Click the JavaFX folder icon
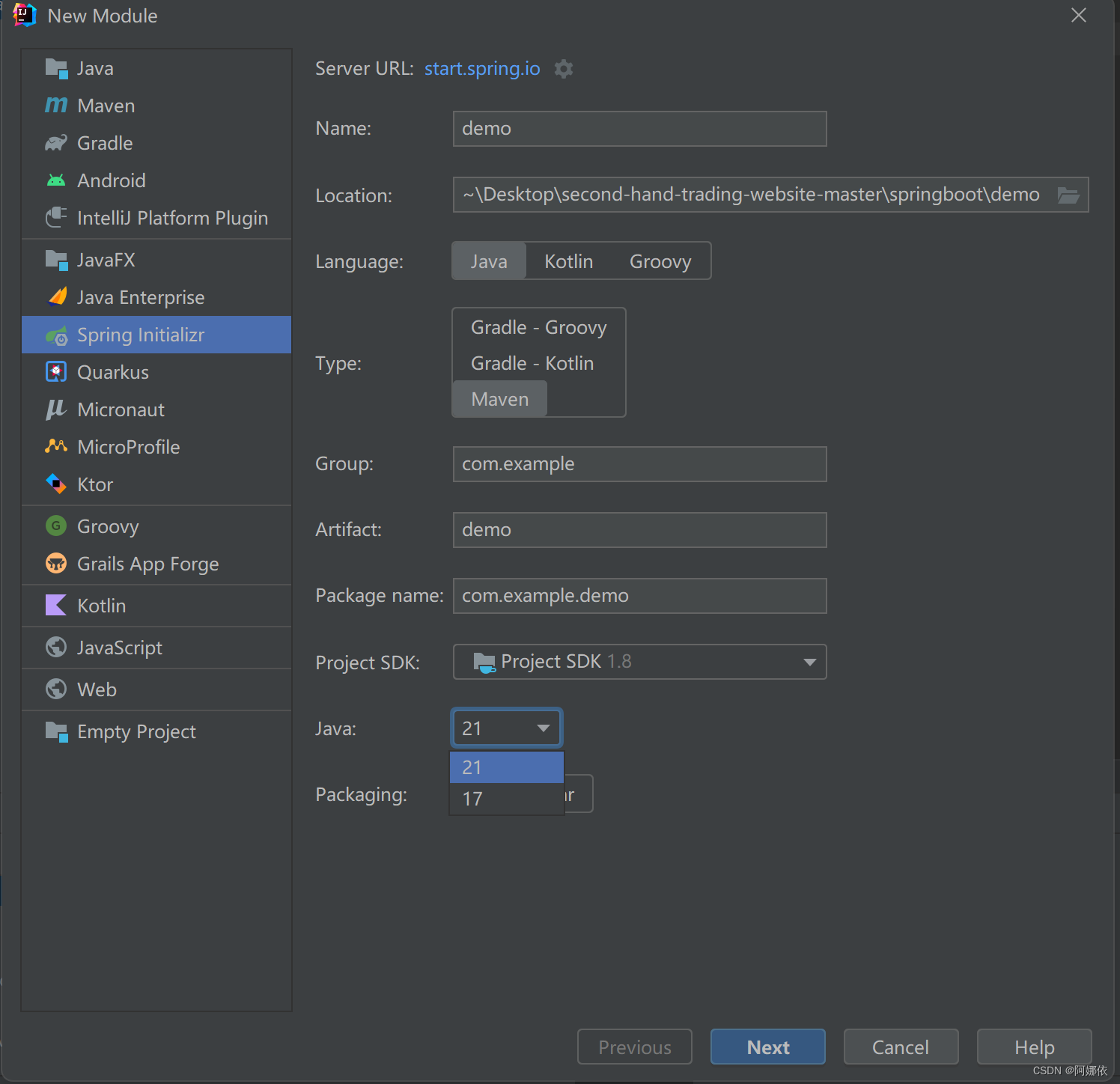Image resolution: width=1120 pixels, height=1084 pixels. coord(56,260)
